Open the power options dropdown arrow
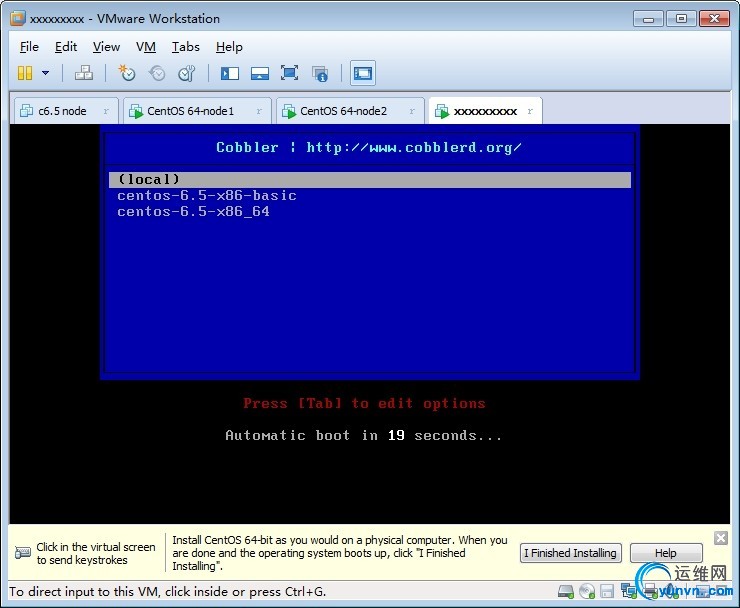The image size is (740, 608). tap(45, 73)
